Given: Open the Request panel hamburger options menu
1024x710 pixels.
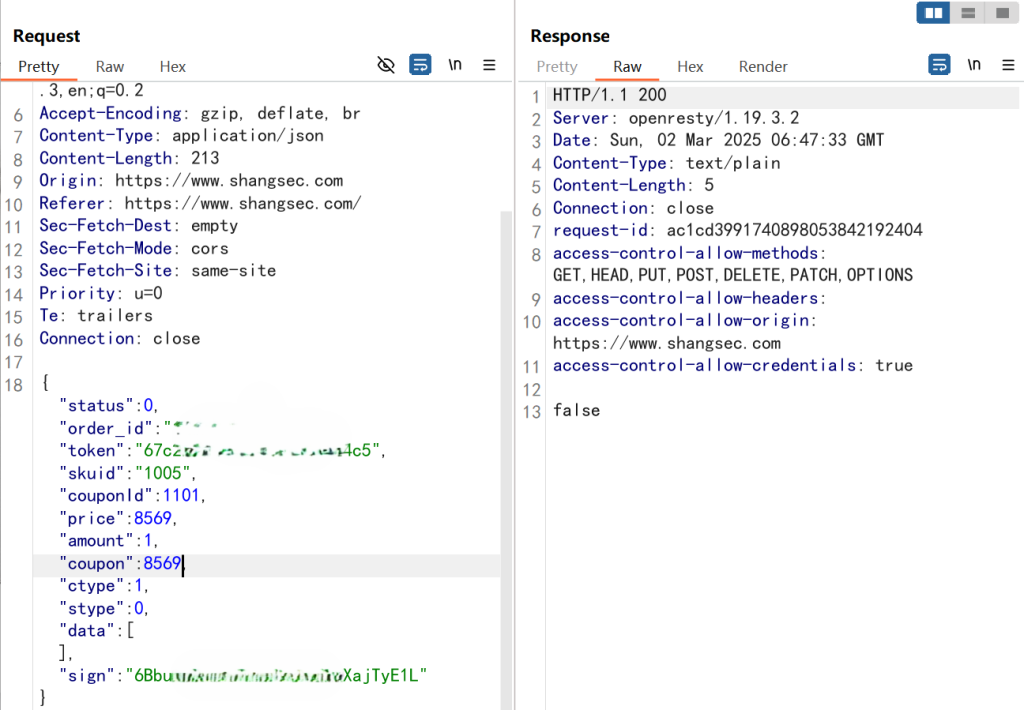Looking at the screenshot, I should (489, 65).
